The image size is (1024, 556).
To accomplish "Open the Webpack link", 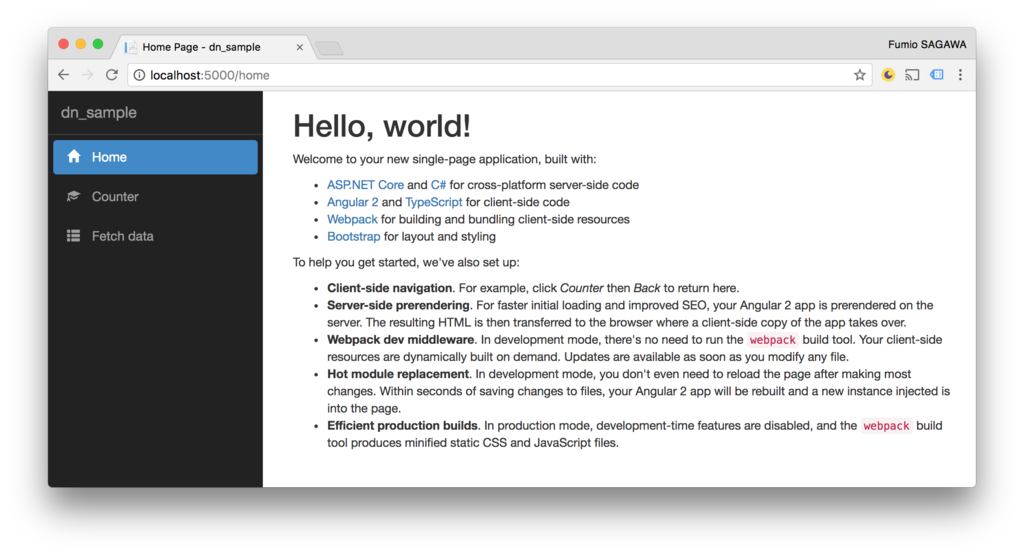I will (352, 220).
